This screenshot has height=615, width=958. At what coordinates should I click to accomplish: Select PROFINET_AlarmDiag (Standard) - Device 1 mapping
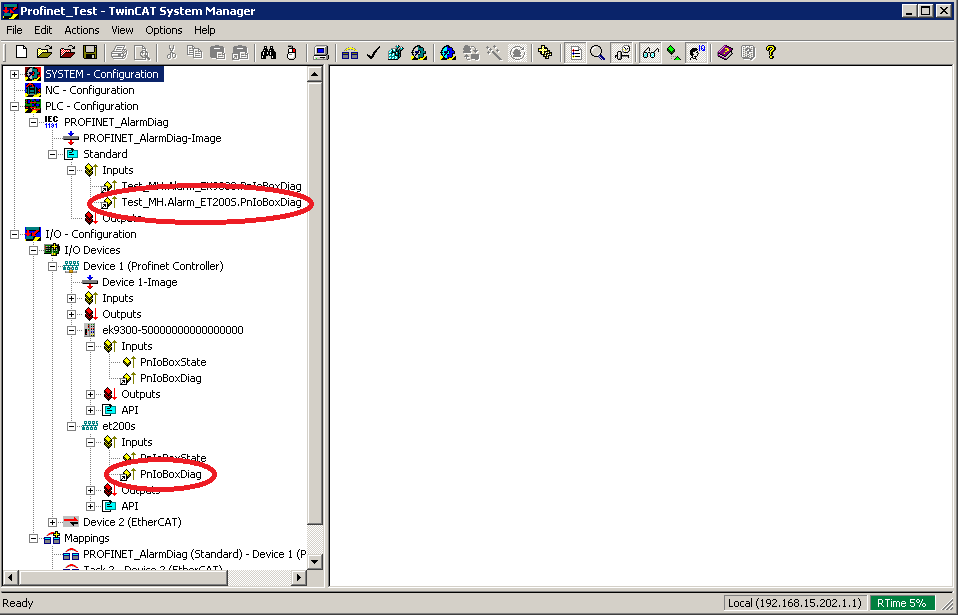tap(195, 554)
